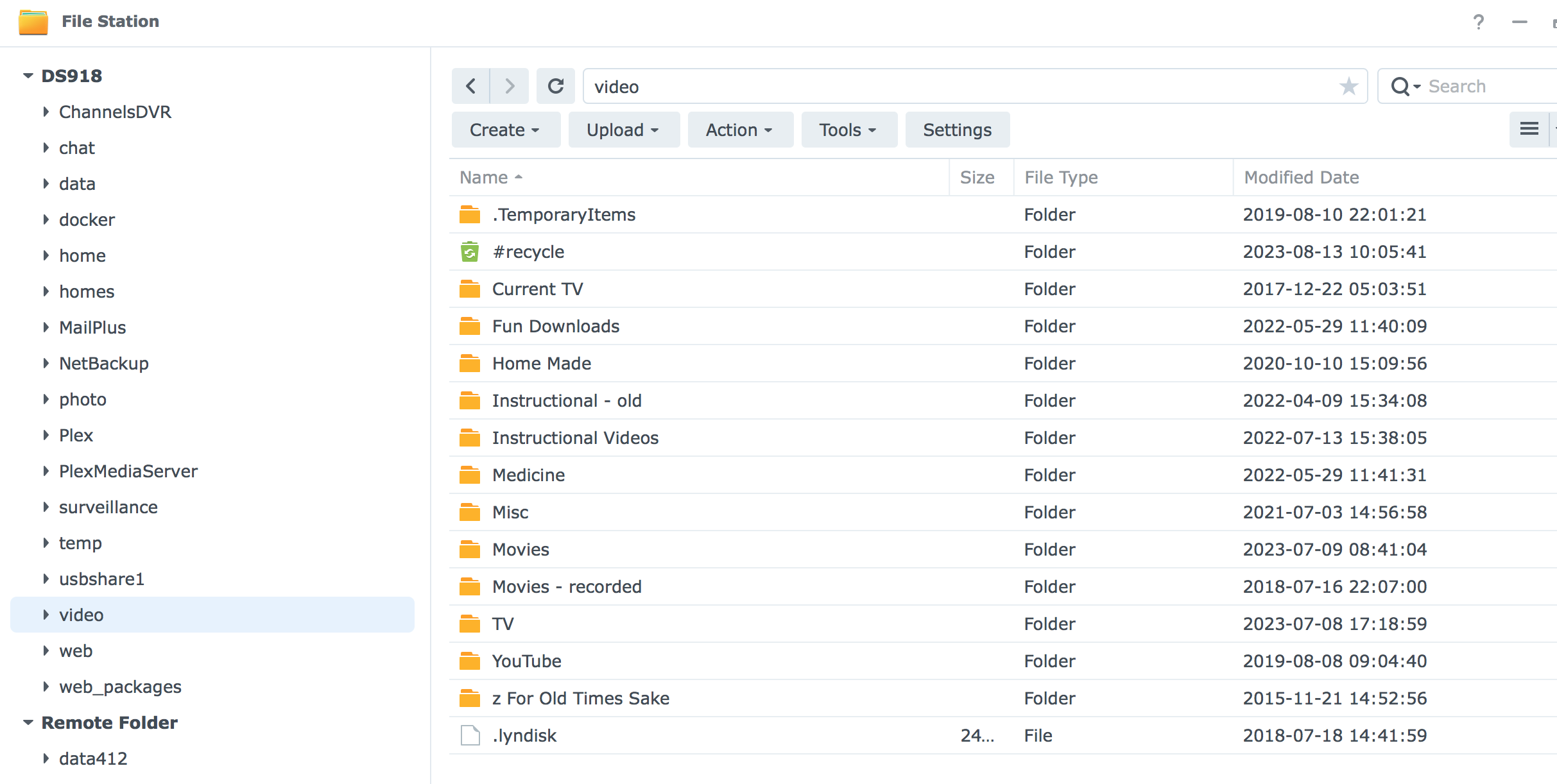
Task: Open the Action menu
Action: (x=740, y=130)
